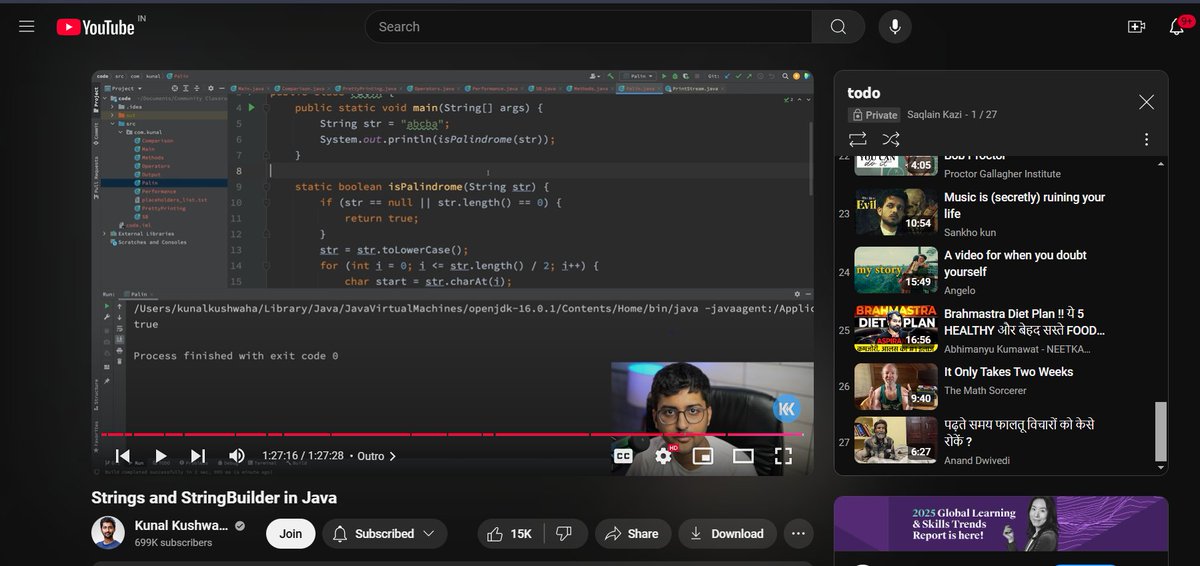
Task: Mute the video volume
Action: tap(237, 456)
